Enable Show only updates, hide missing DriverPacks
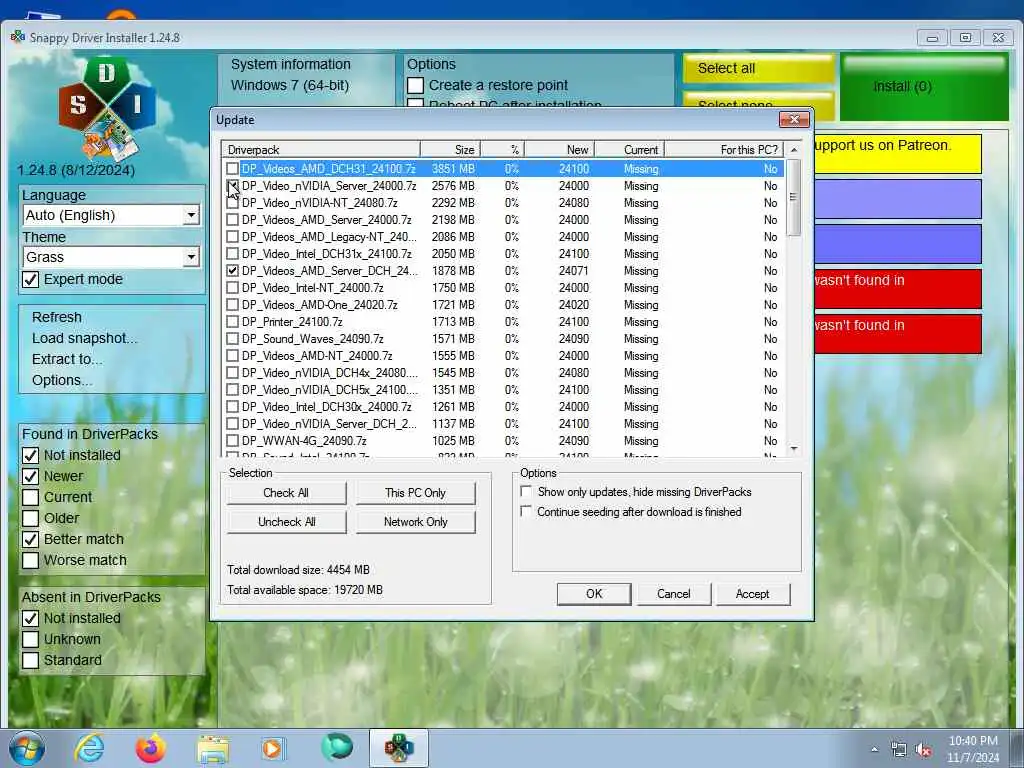The height and width of the screenshot is (768, 1024). pos(526,491)
